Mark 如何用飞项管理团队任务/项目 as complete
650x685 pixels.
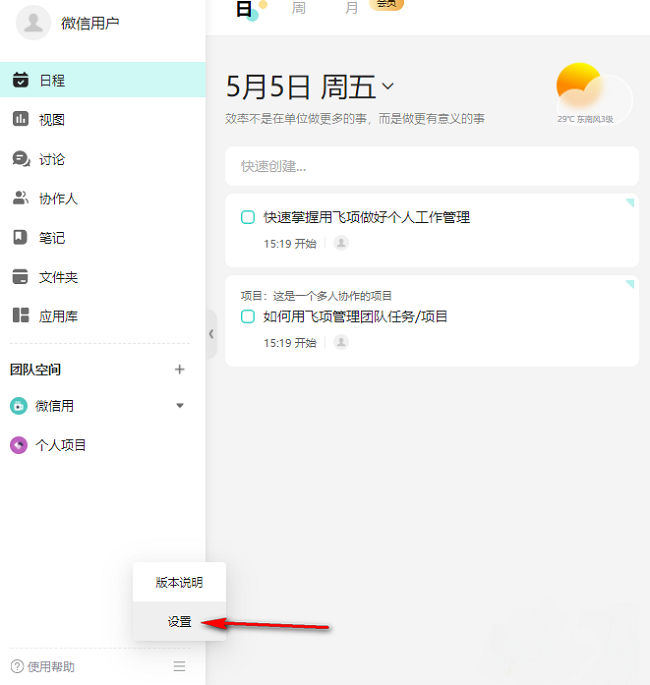(248, 316)
